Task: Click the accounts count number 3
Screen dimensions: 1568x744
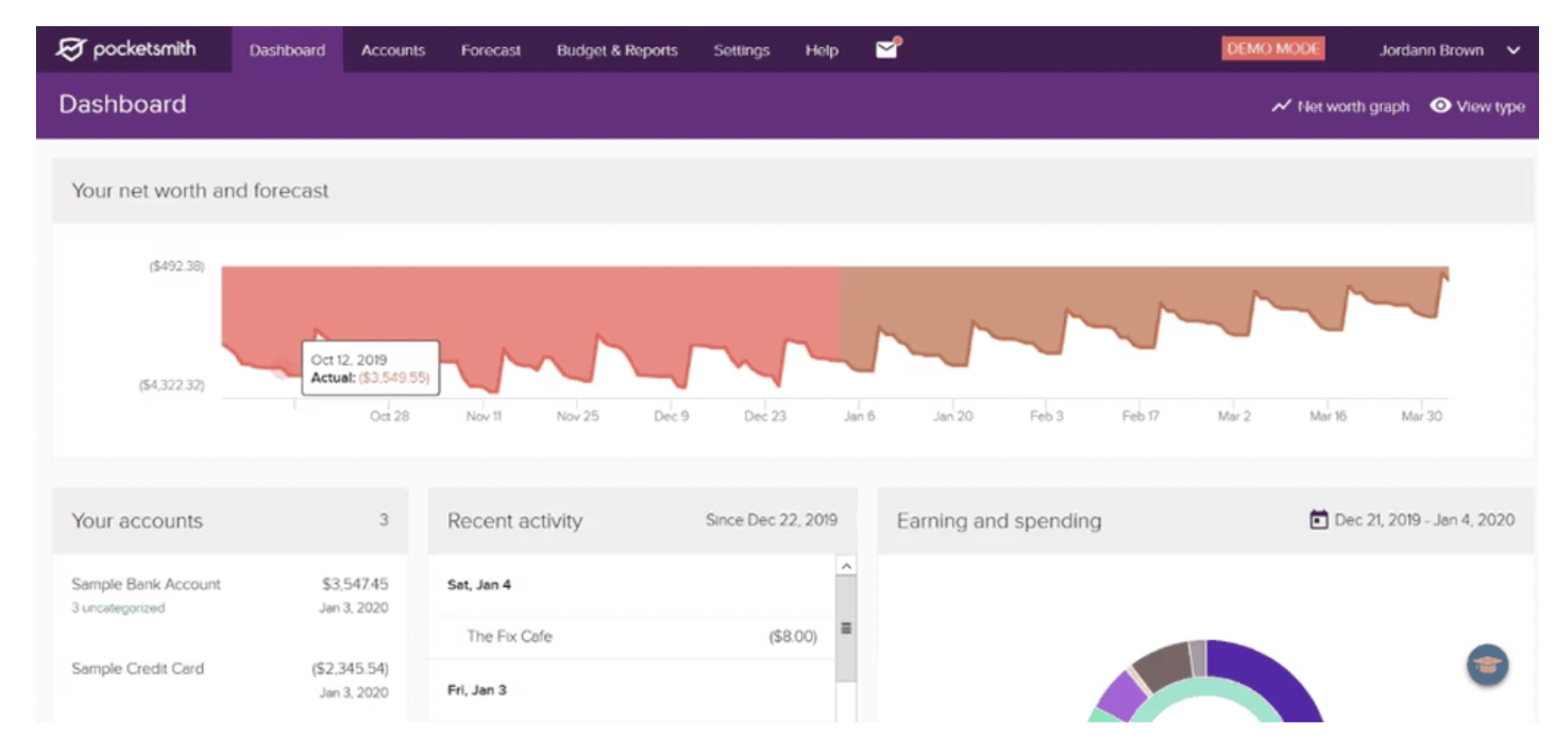Action: 384,520
